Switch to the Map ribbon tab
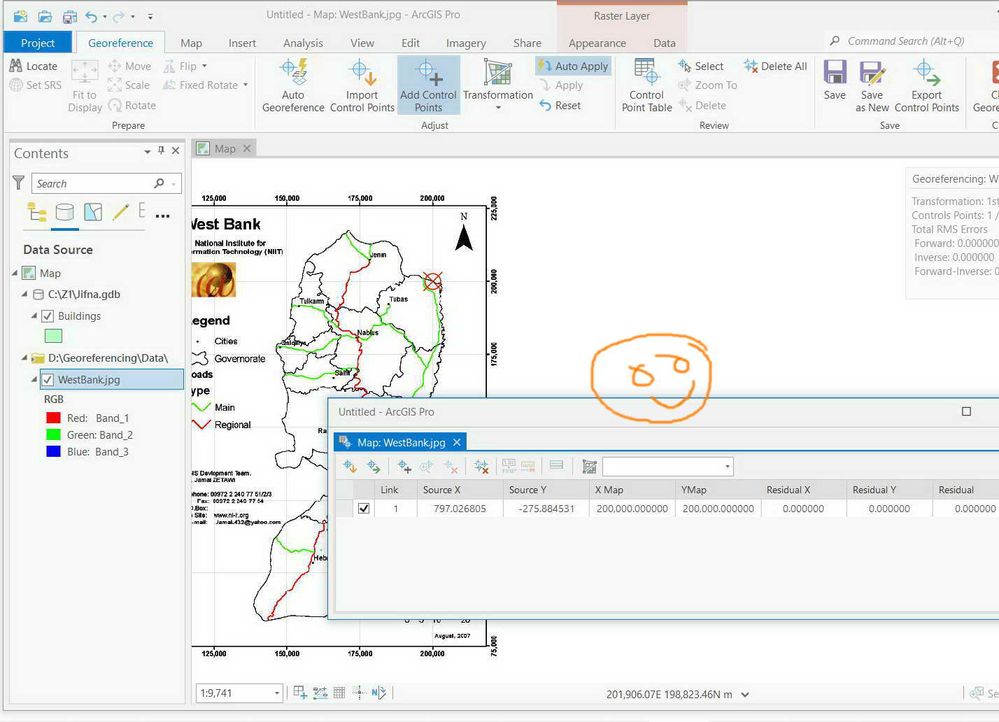Viewport: 999px width, 722px height. [191, 43]
